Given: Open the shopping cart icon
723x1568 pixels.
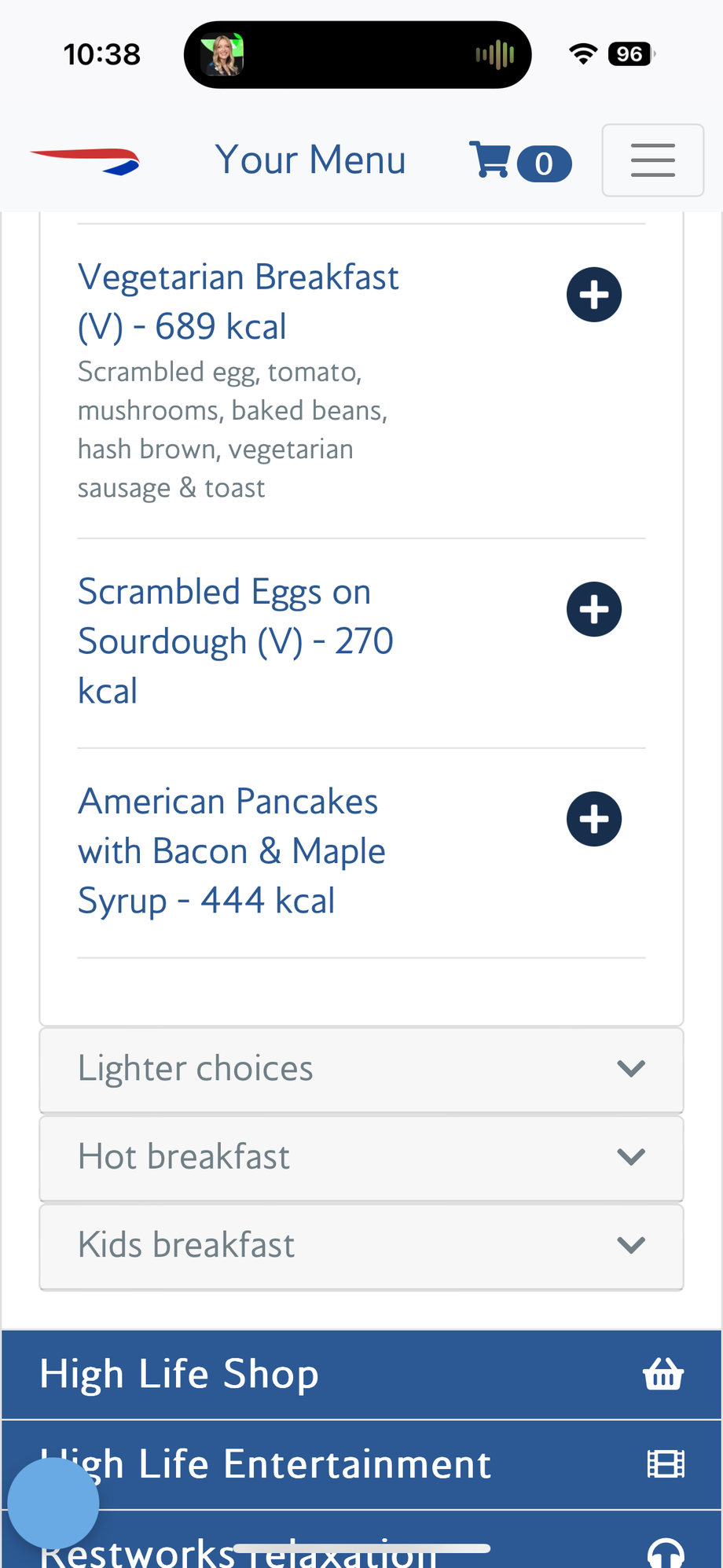Looking at the screenshot, I should point(490,160).
